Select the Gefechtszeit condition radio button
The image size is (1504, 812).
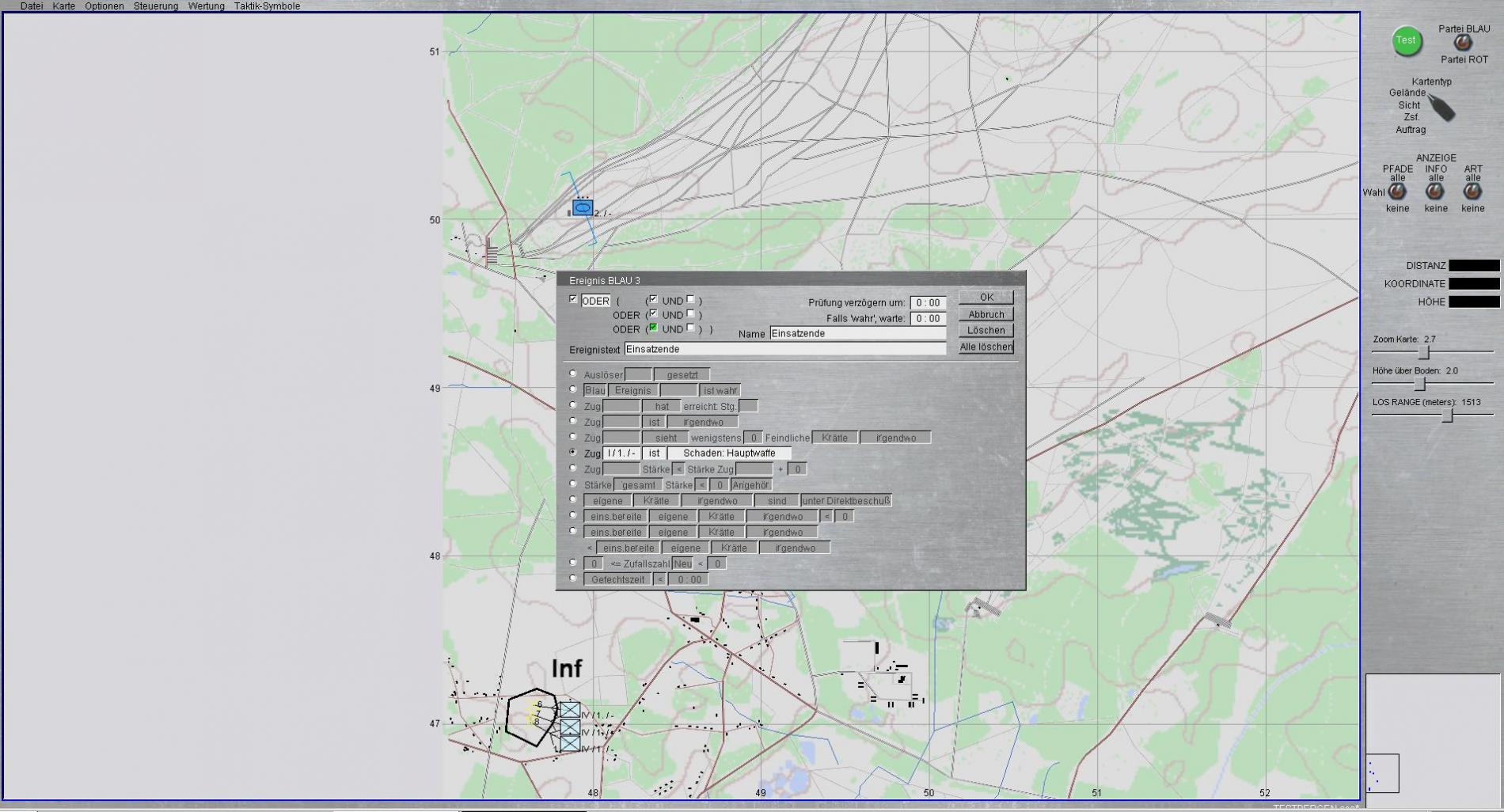click(573, 579)
